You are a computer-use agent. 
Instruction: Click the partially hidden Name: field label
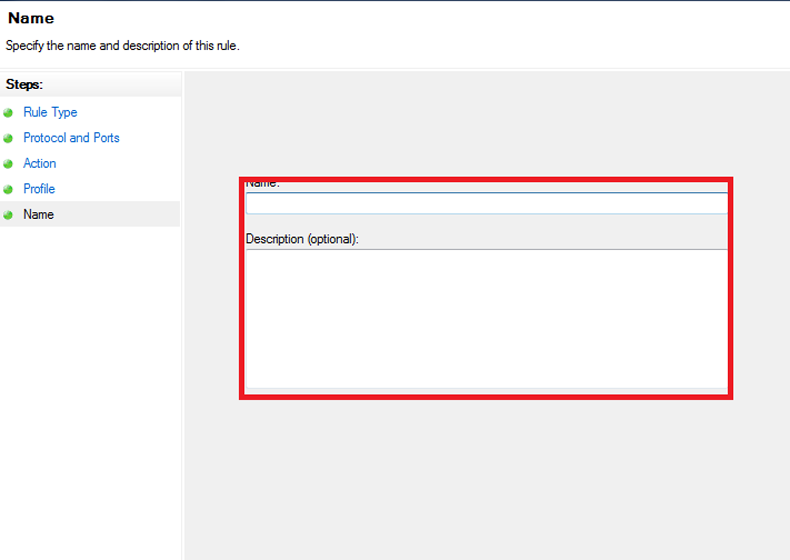click(x=263, y=185)
